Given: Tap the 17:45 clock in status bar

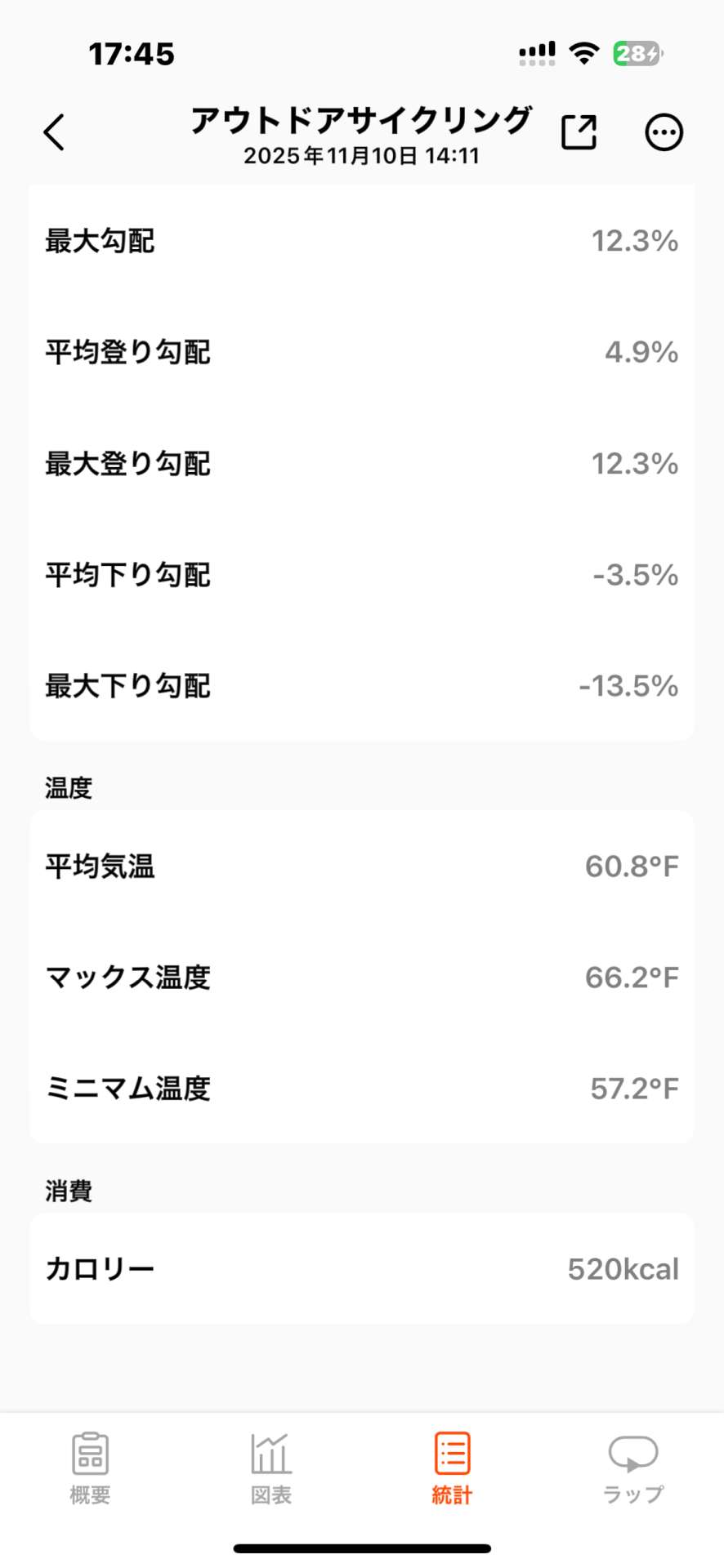Looking at the screenshot, I should [132, 54].
